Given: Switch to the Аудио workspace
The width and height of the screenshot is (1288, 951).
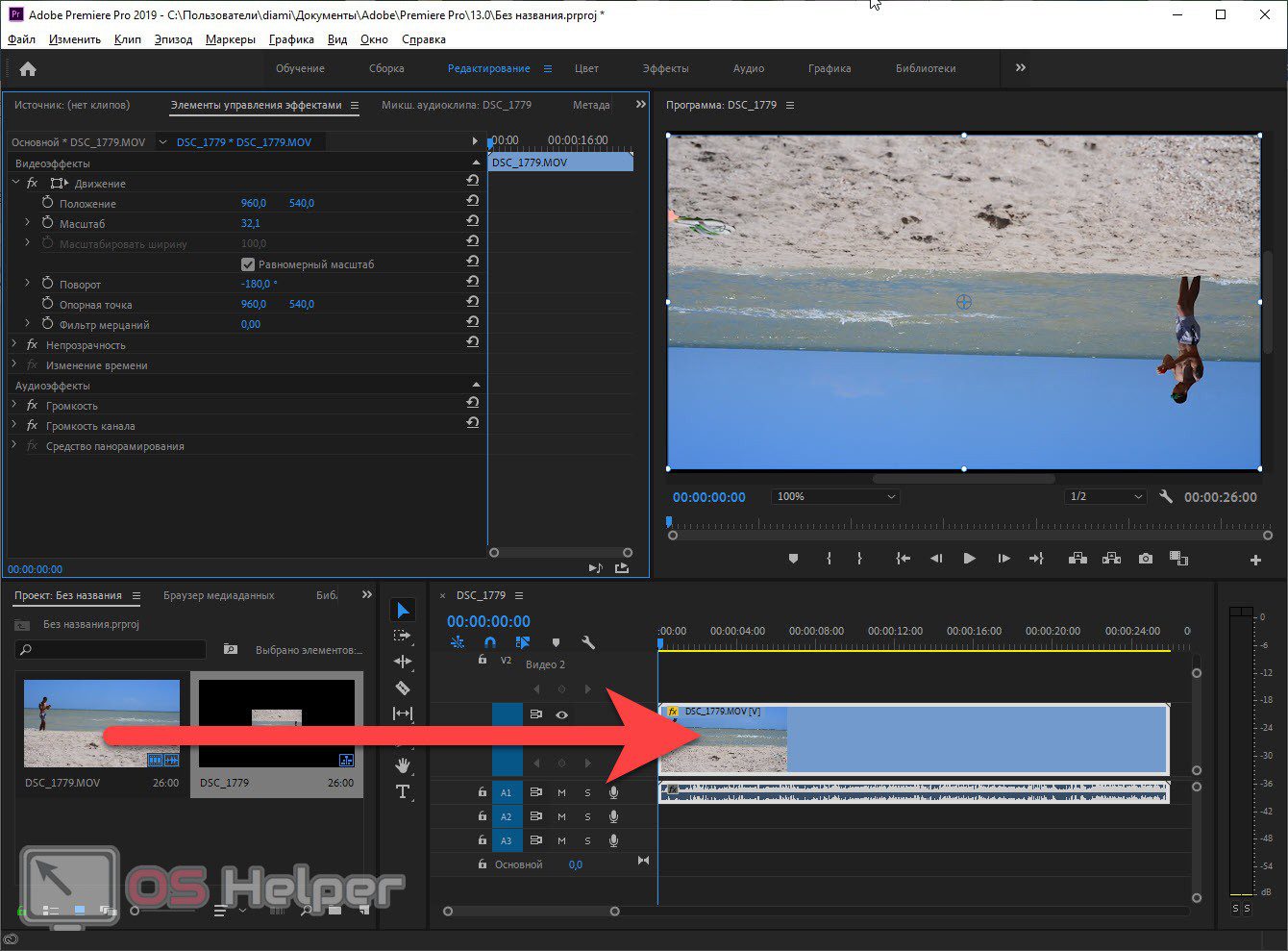Looking at the screenshot, I should click(749, 68).
